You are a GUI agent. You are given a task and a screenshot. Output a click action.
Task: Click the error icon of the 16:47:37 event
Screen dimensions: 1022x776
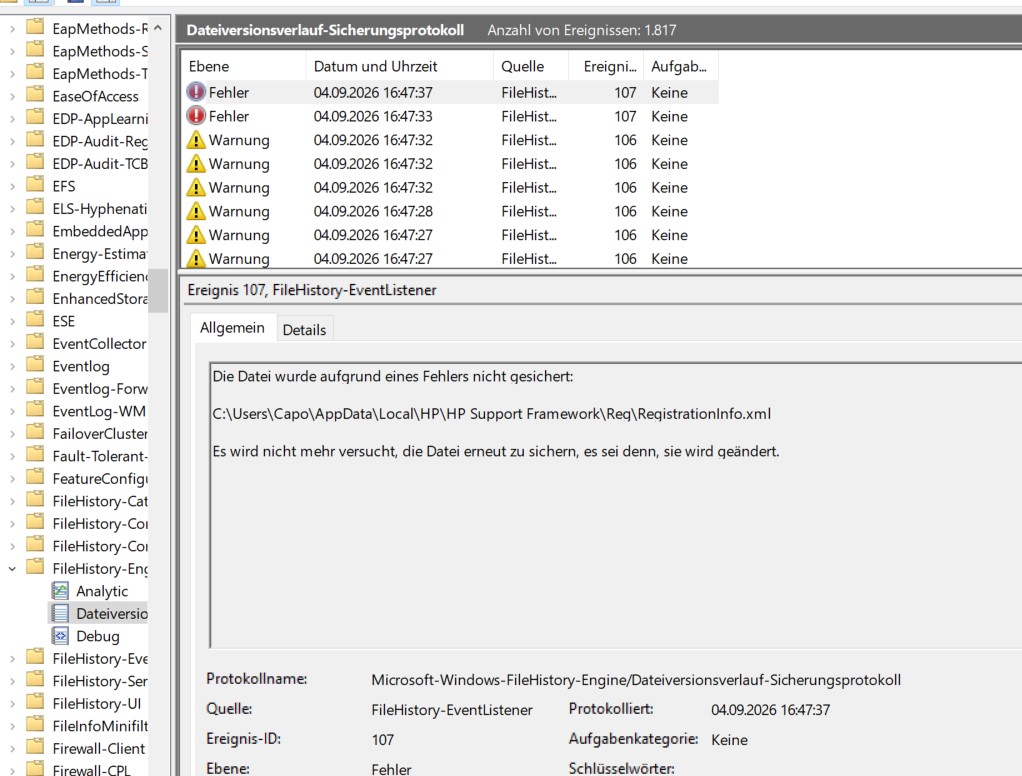click(x=196, y=92)
